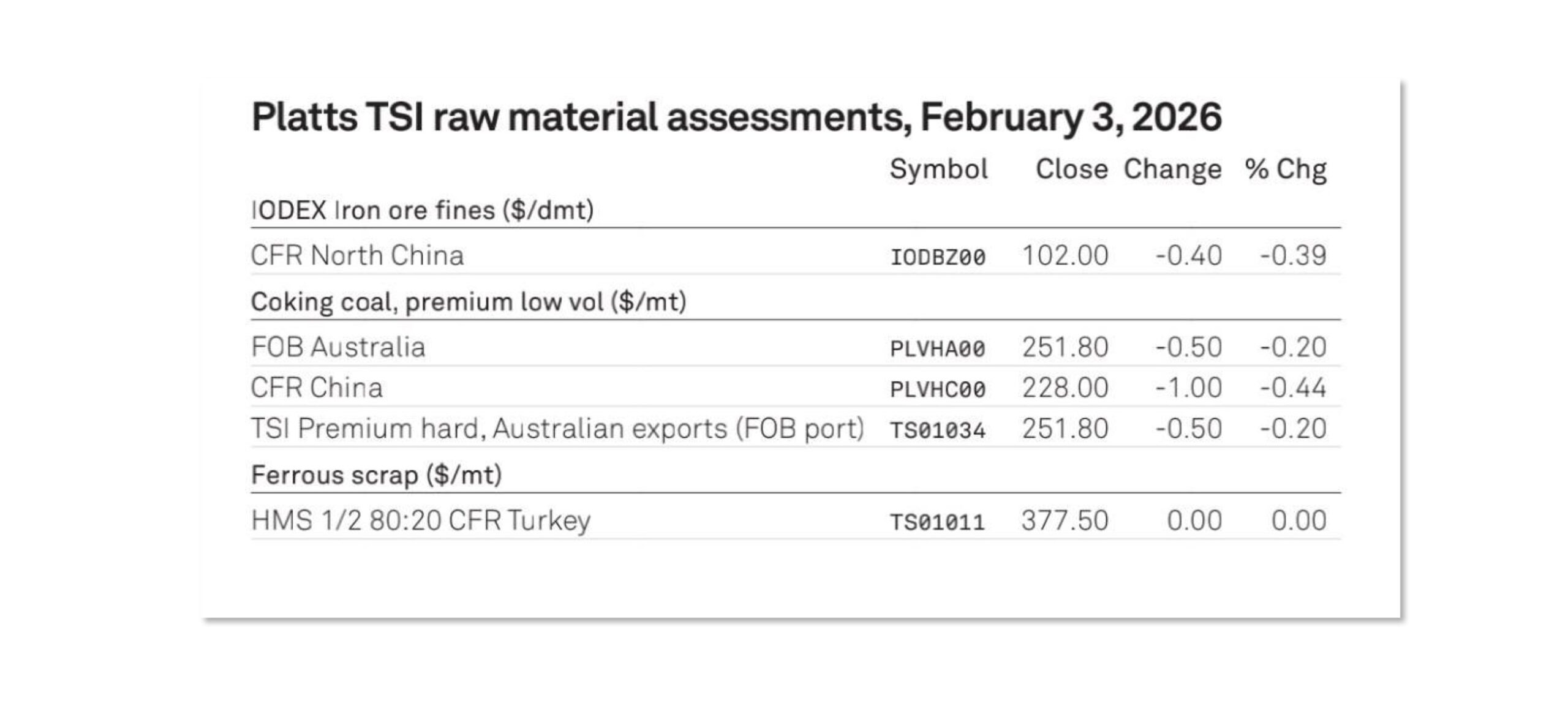1568x728 pixels.
Task: Click the PLVHA00 symbol code
Action: [938, 349]
